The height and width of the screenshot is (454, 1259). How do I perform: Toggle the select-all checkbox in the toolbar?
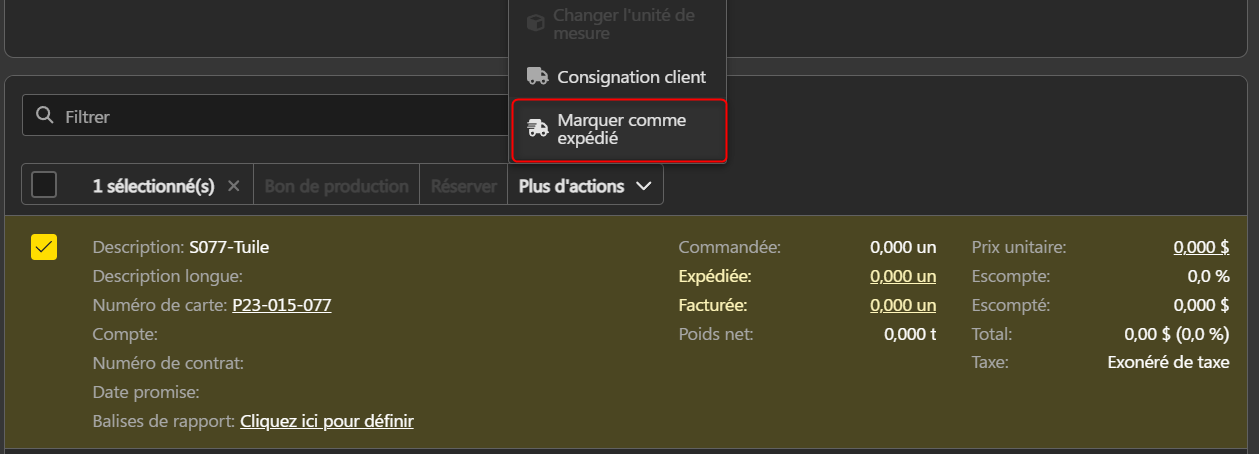44,185
